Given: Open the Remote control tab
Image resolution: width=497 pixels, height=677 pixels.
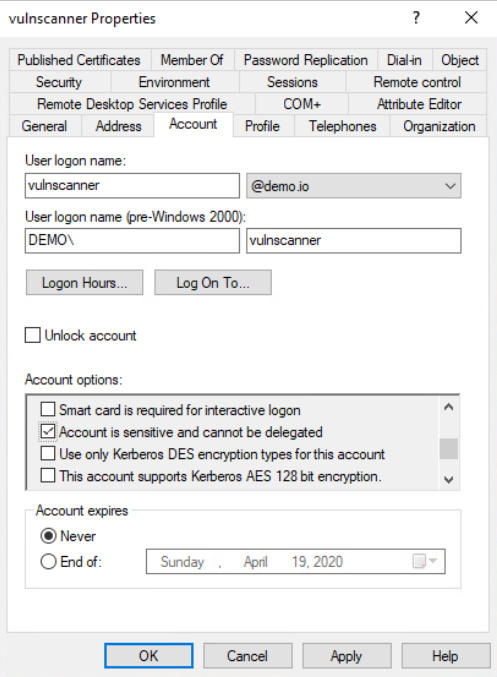Looking at the screenshot, I should (x=417, y=82).
